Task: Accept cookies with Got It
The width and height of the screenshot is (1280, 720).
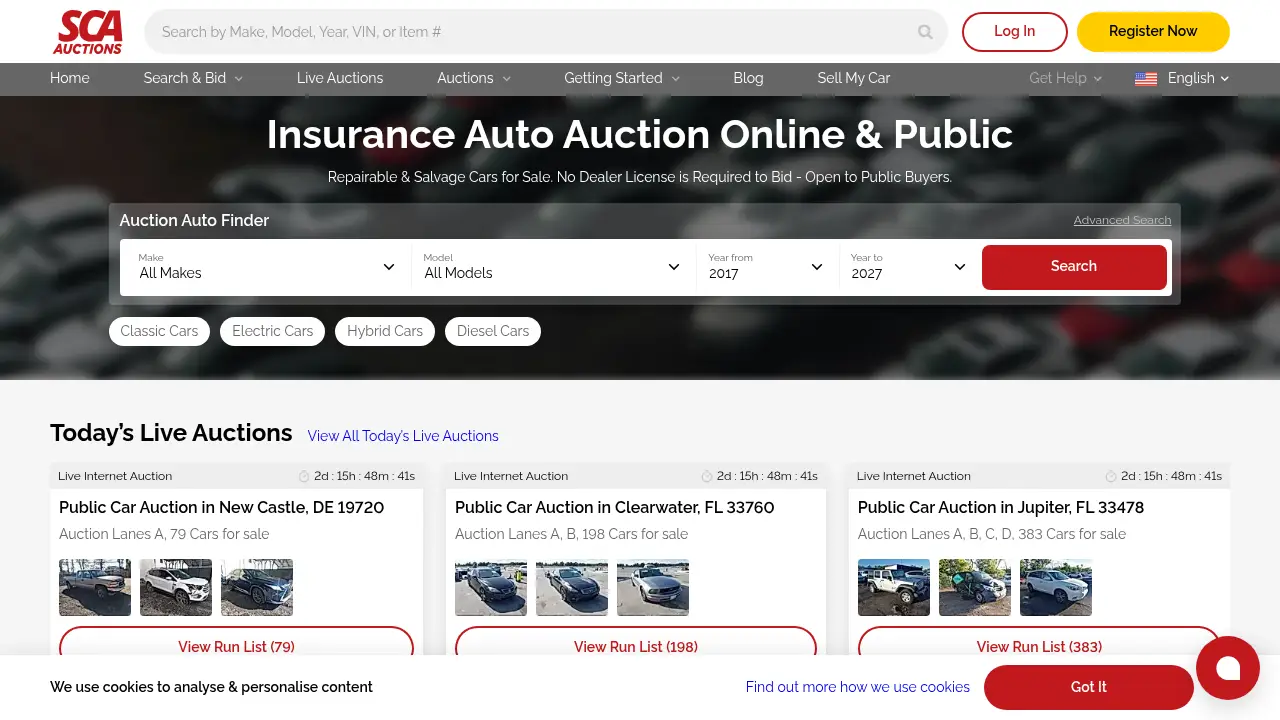Action: 1089,687
